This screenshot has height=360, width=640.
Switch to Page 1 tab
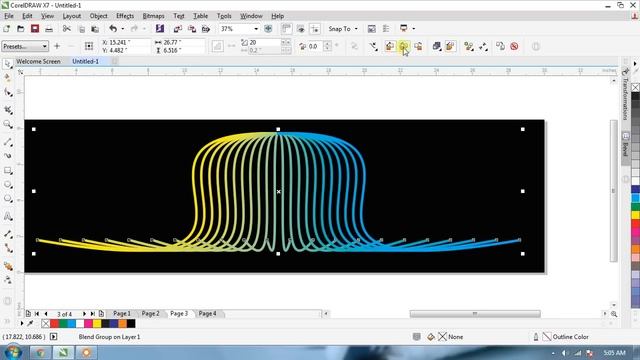(x=122, y=313)
